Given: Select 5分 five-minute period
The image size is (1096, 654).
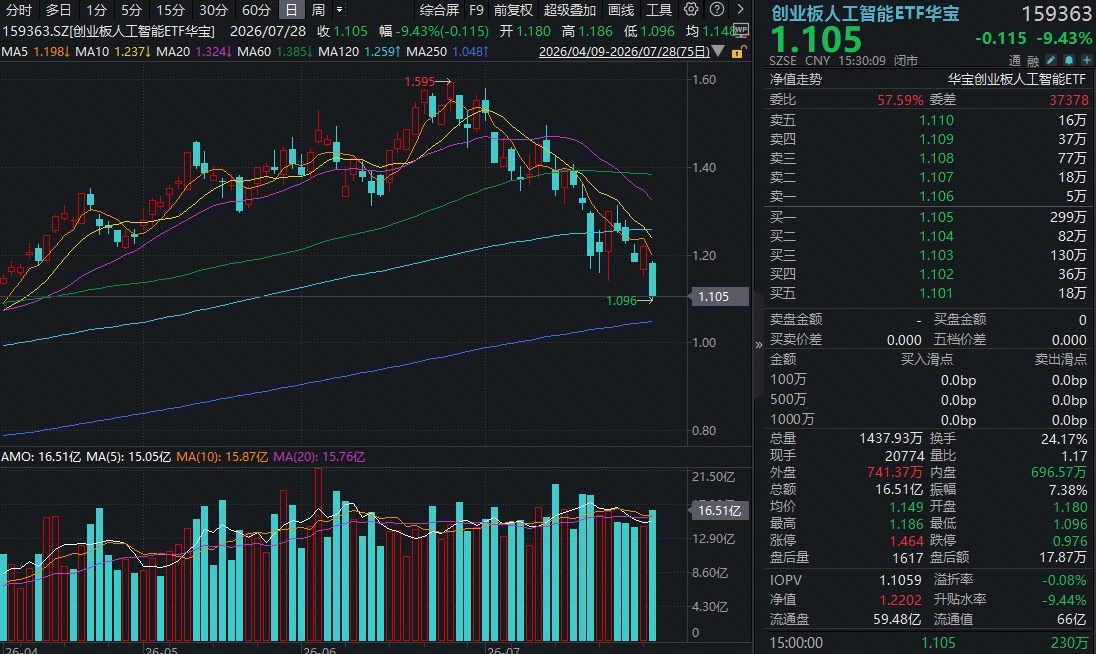Looking at the screenshot, I should pos(131,10).
